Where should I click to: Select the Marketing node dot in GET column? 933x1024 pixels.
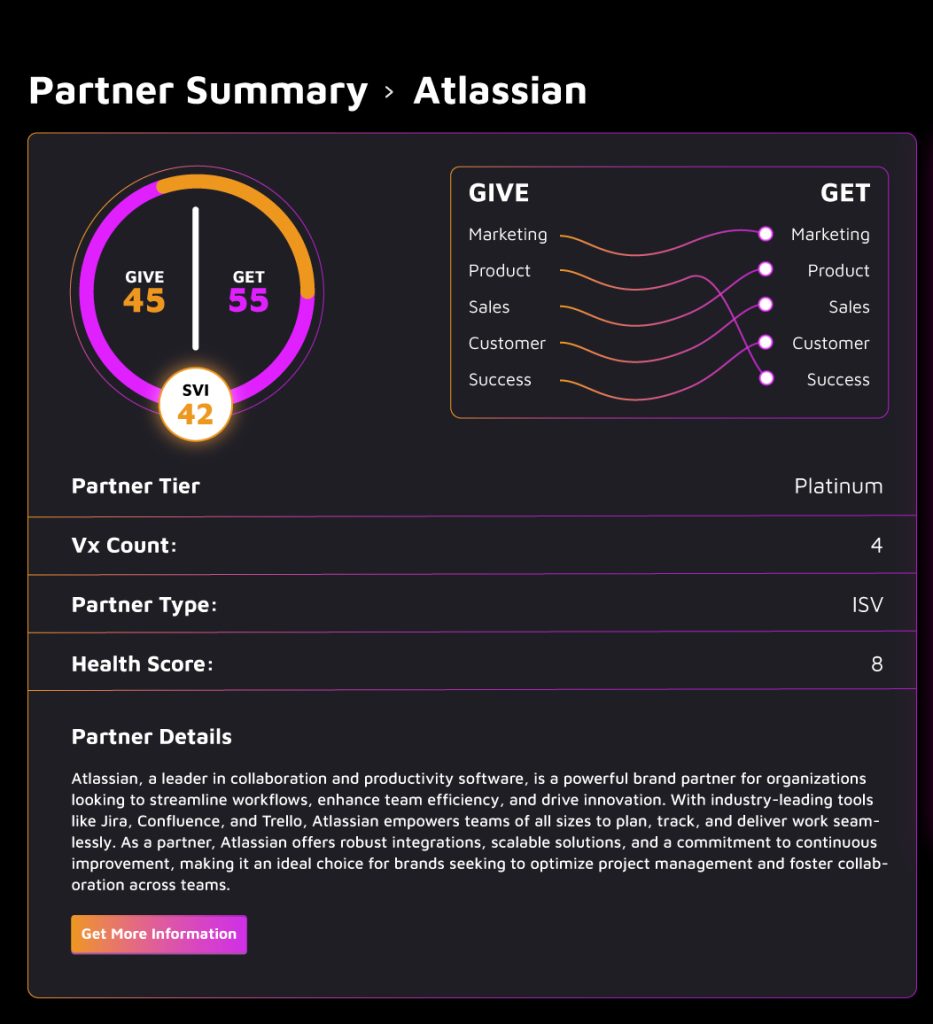point(766,232)
